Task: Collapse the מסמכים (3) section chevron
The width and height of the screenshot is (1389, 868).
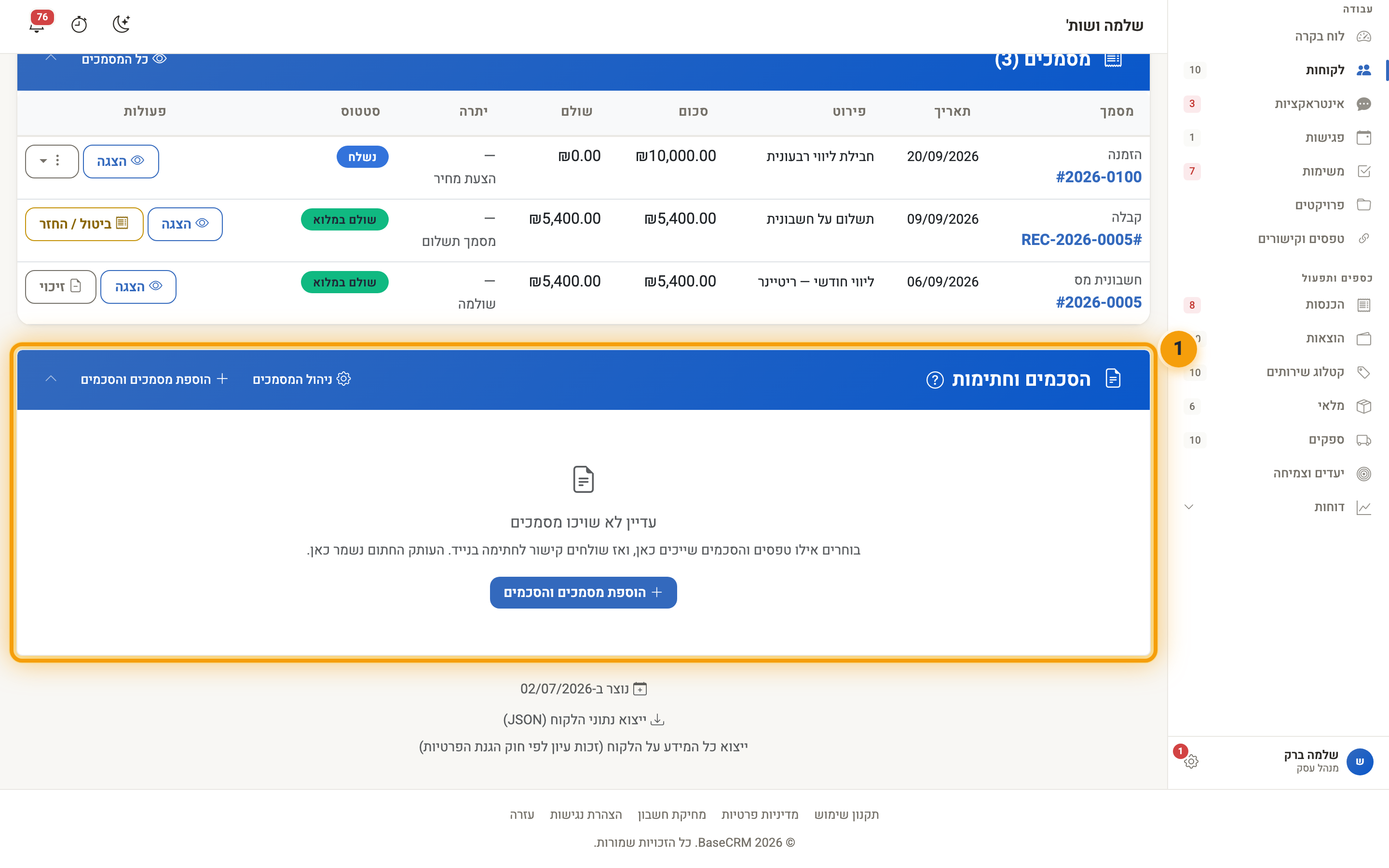Action: pos(51,58)
